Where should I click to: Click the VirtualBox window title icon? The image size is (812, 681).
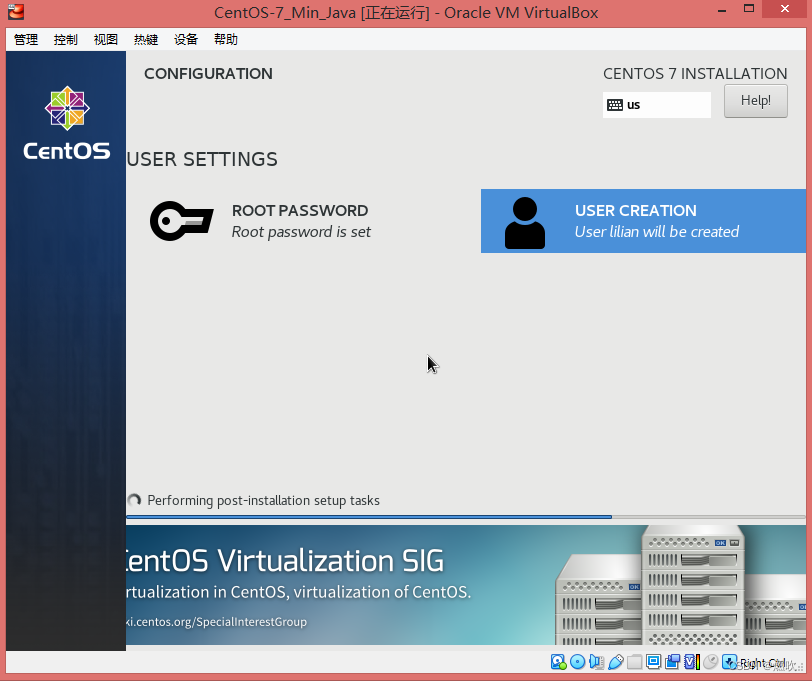(16, 11)
